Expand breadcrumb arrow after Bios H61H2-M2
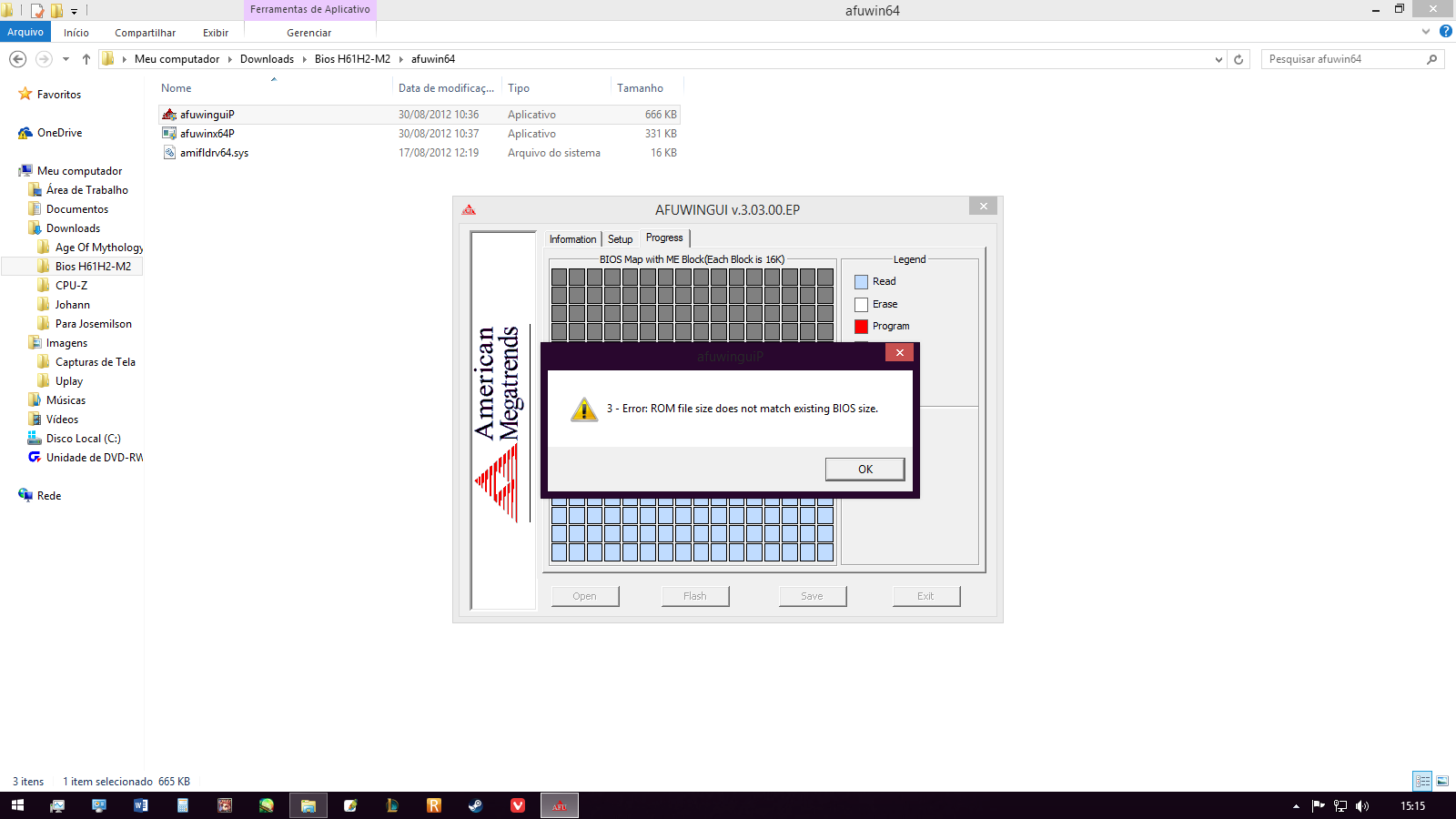 click(x=400, y=59)
